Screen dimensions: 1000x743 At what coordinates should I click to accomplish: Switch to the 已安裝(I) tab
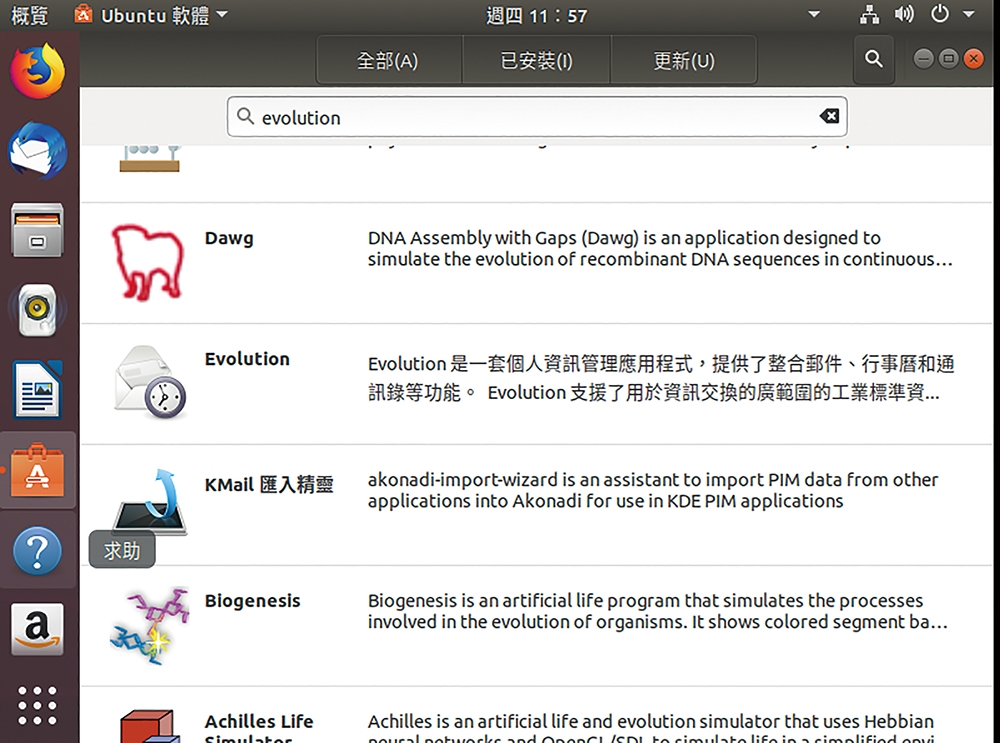[x=536, y=60]
